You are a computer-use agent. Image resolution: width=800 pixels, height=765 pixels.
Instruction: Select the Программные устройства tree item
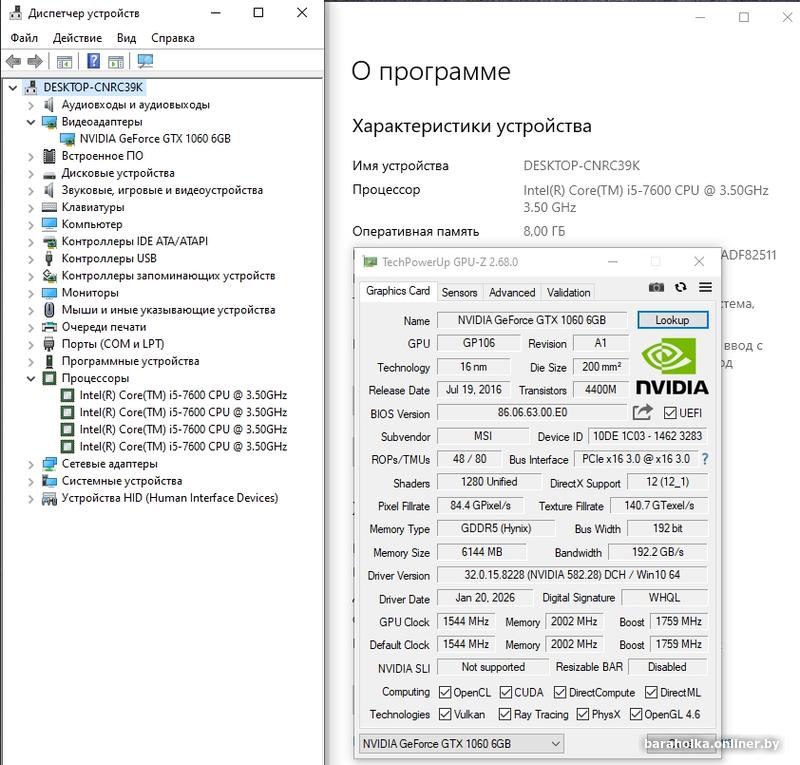tap(130, 361)
